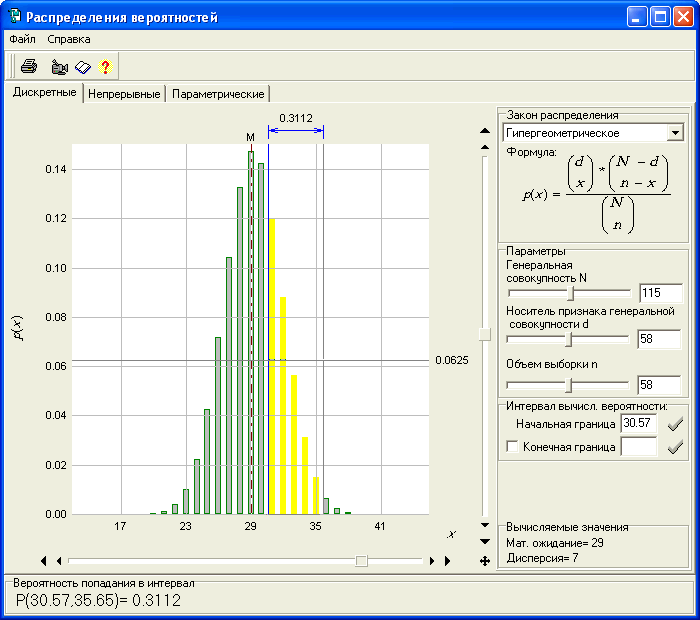
Task: Click the 0.3112 label above the interval
Action: (296, 118)
